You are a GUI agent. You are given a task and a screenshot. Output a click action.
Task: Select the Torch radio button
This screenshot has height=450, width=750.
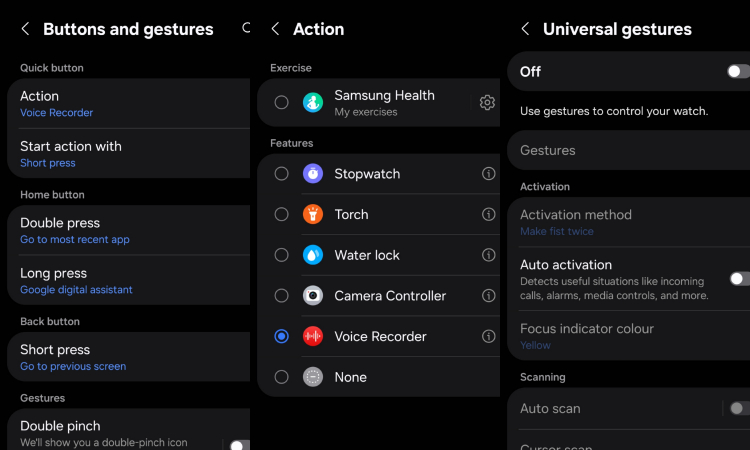tap(281, 214)
